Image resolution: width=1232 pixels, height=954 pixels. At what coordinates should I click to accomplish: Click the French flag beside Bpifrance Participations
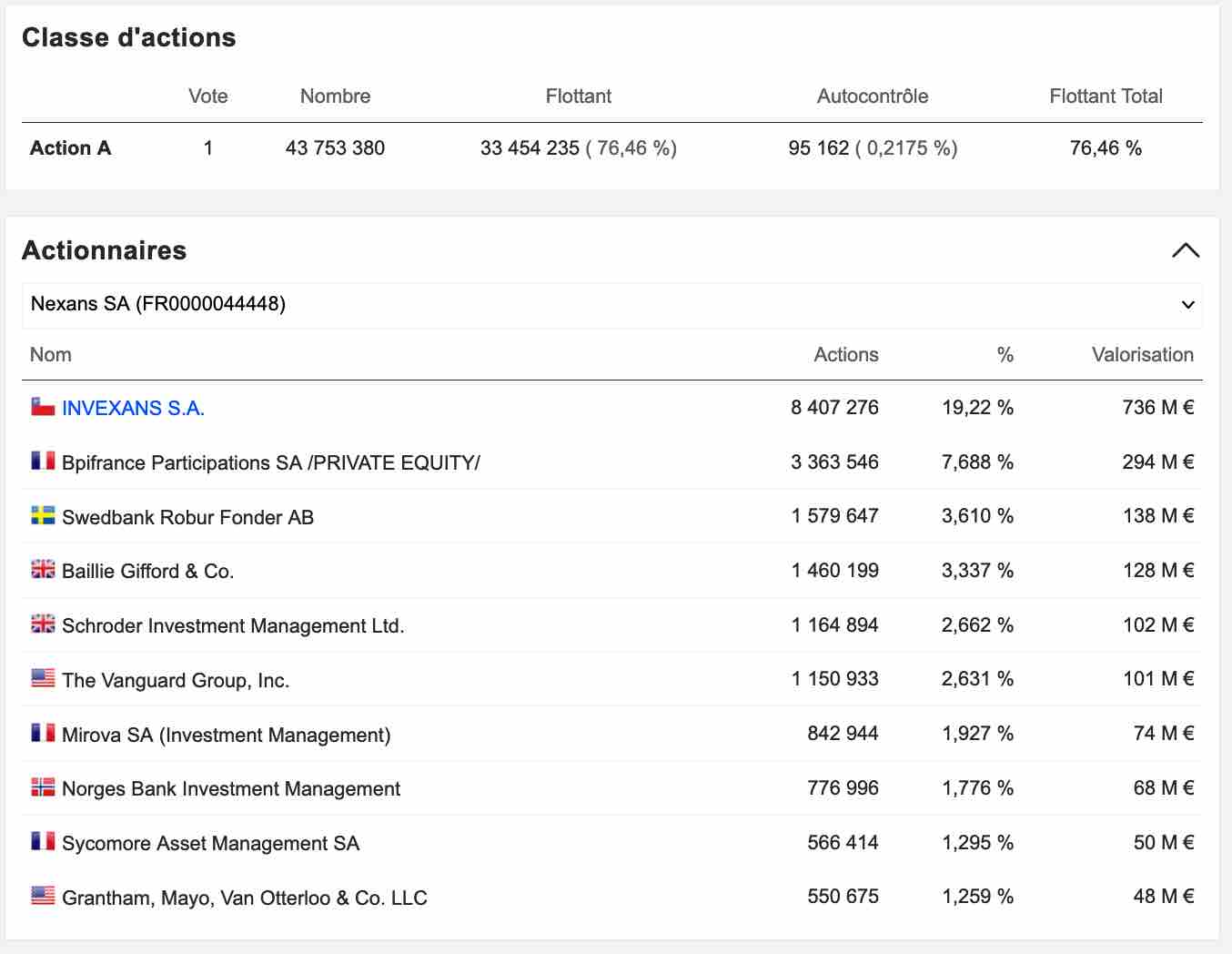(x=43, y=462)
